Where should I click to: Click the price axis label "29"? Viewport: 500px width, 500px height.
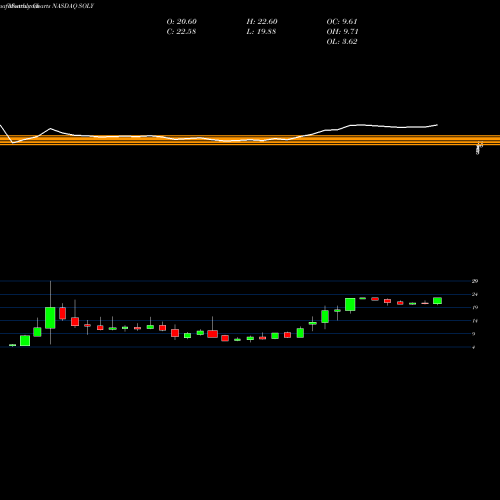(x=475, y=281)
